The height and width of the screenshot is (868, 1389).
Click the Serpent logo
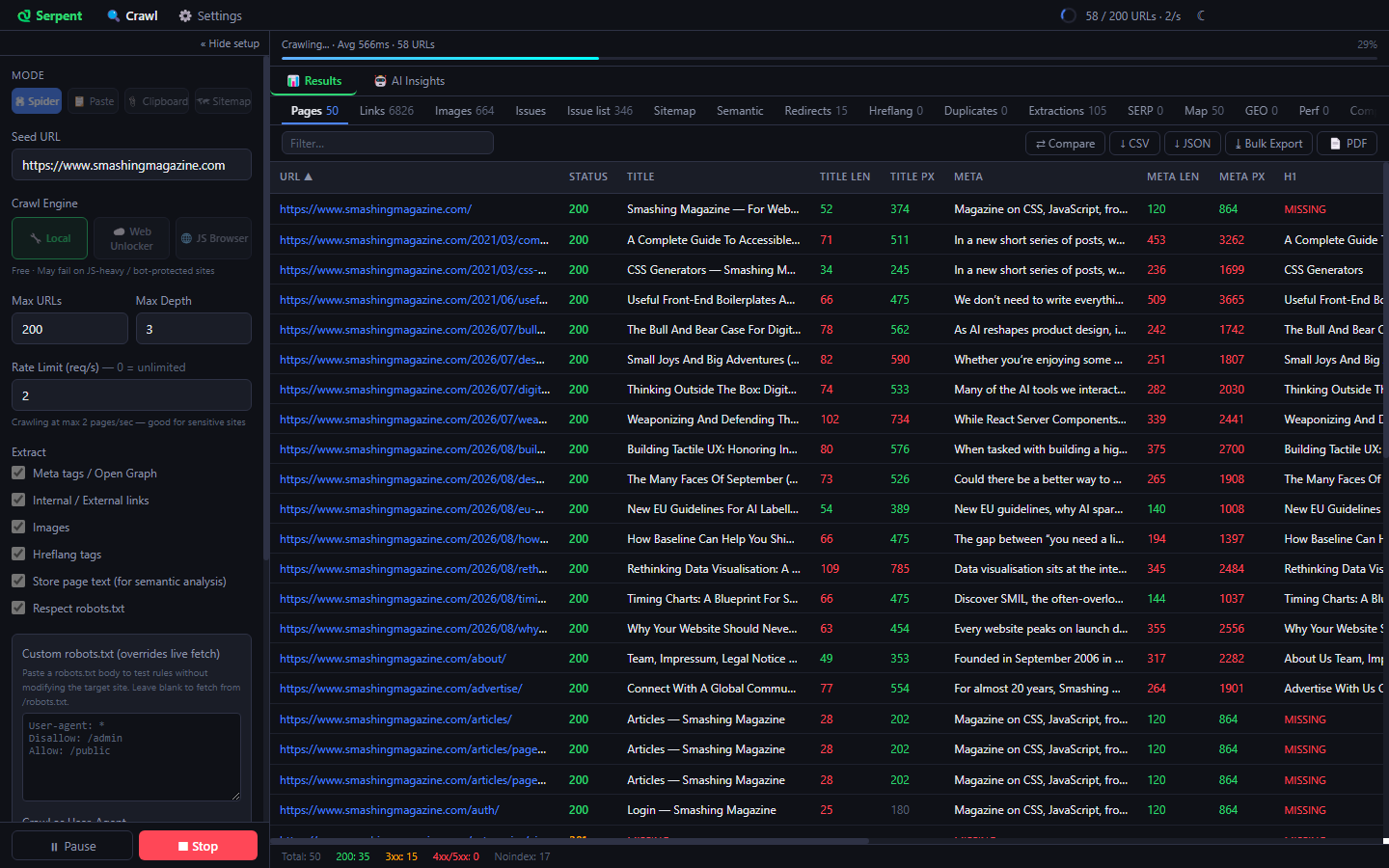point(50,15)
